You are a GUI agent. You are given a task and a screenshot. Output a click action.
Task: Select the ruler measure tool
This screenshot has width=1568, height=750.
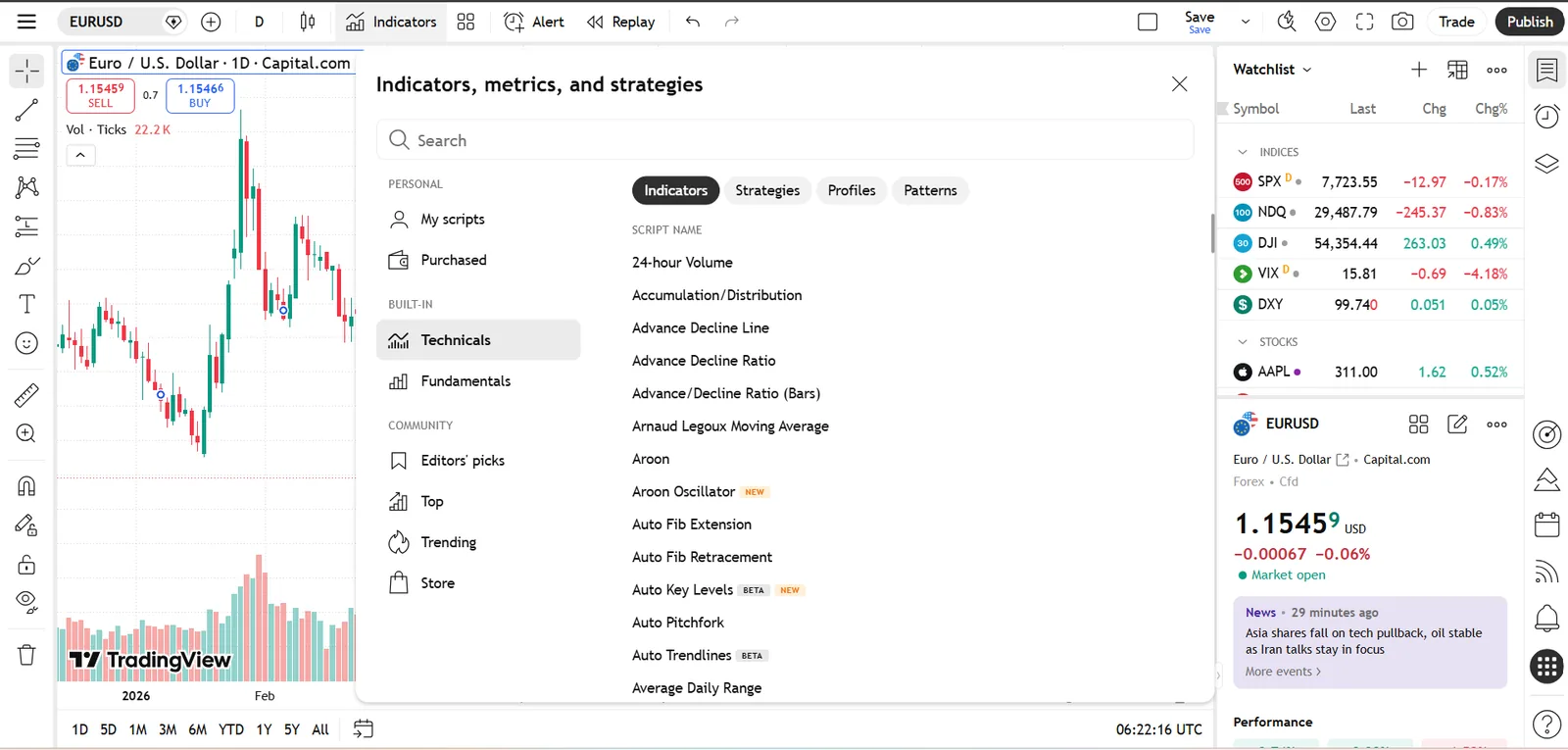click(x=26, y=395)
